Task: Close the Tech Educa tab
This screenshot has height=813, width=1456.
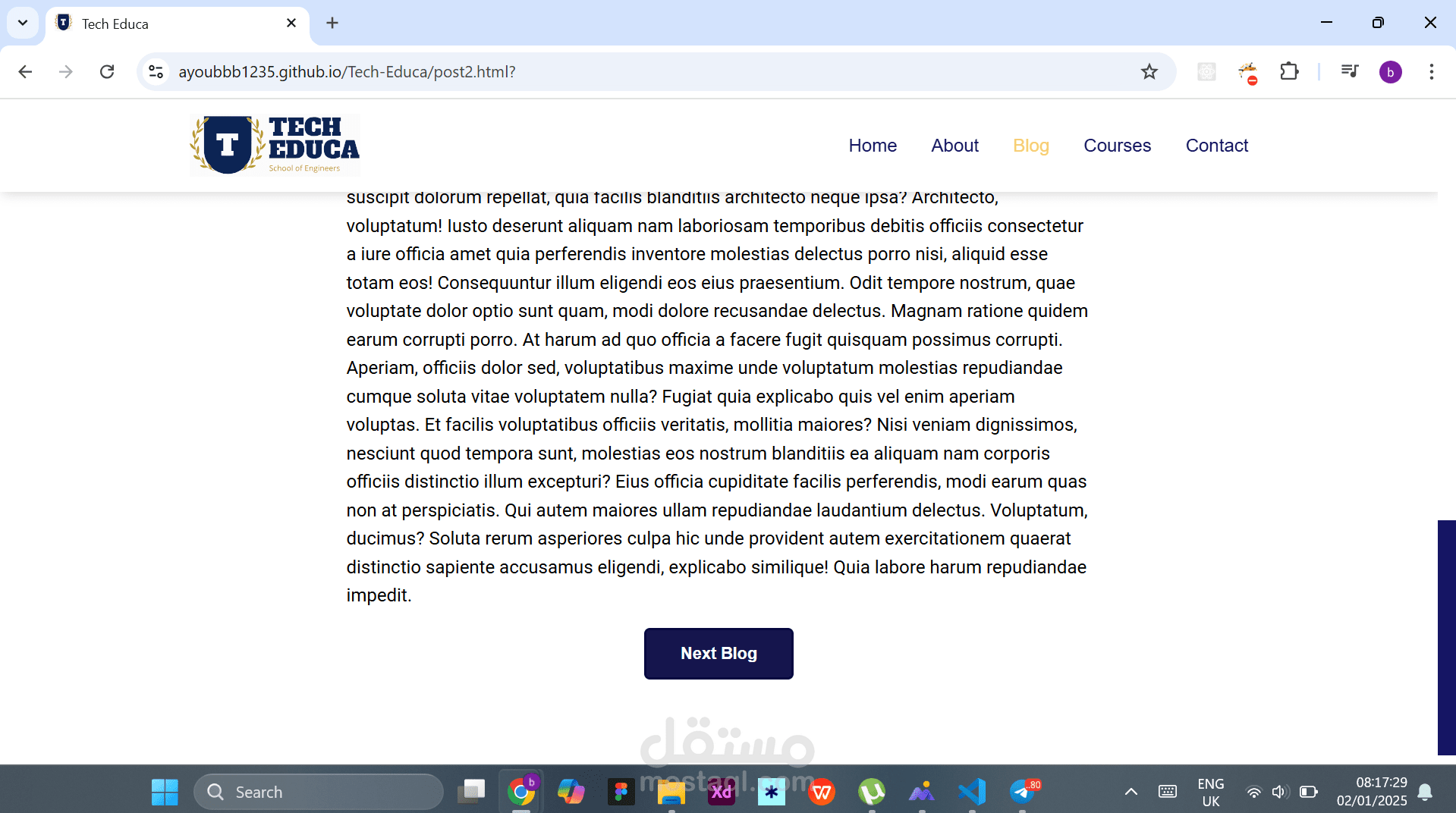Action: [291, 23]
